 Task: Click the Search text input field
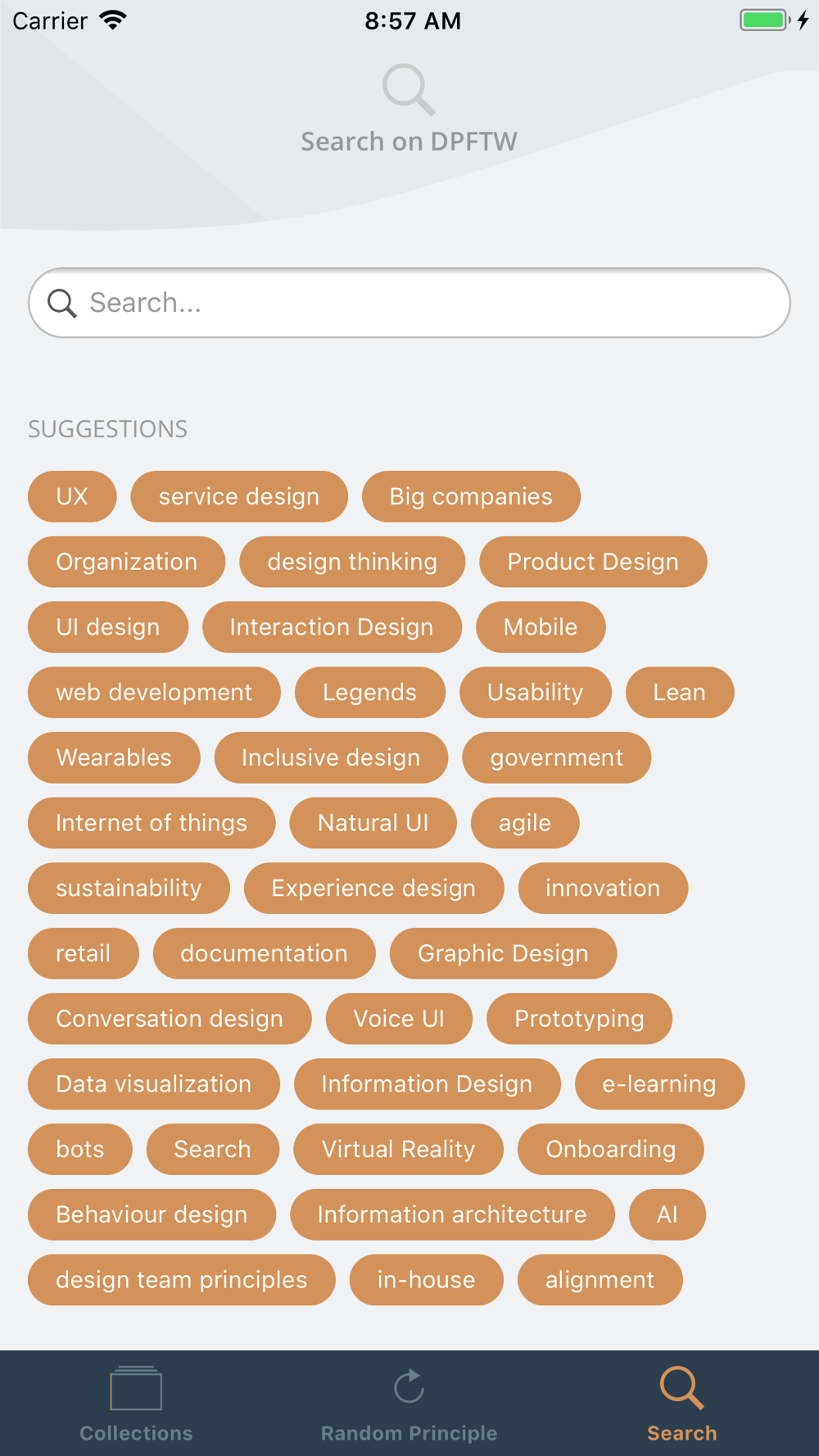[426, 303]
